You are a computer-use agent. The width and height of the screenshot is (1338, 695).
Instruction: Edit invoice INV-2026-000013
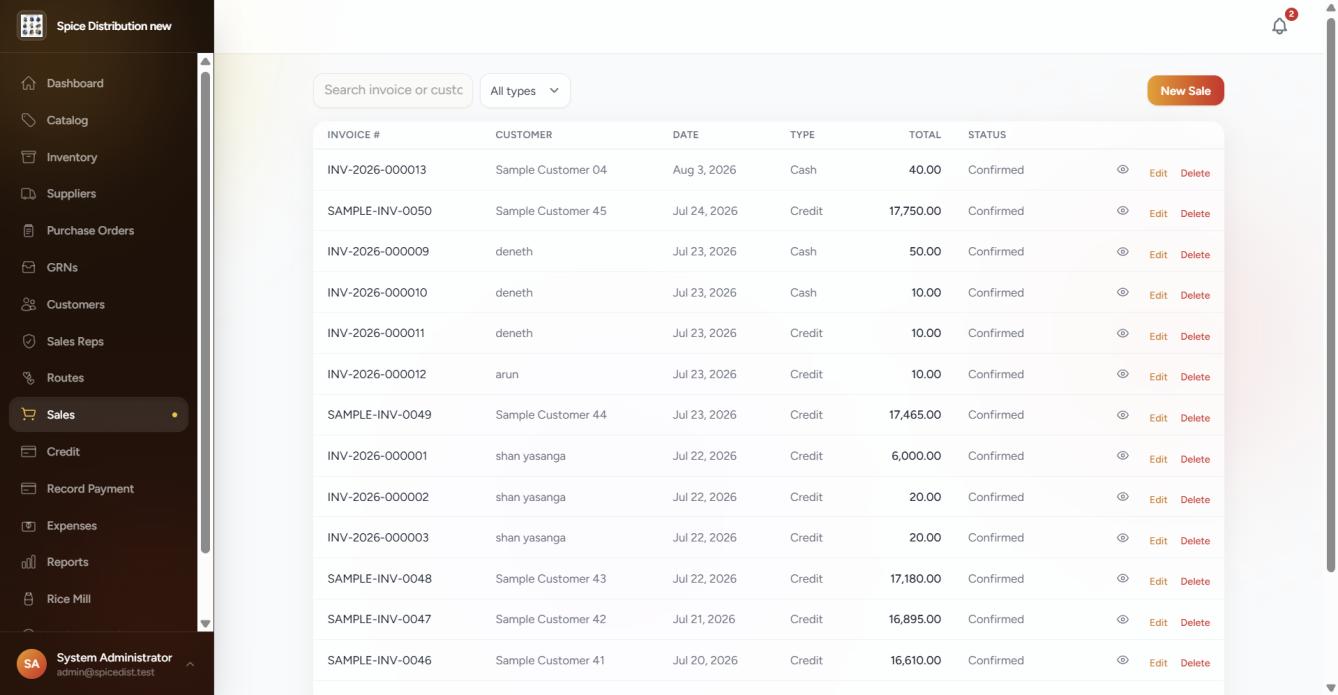point(1158,173)
